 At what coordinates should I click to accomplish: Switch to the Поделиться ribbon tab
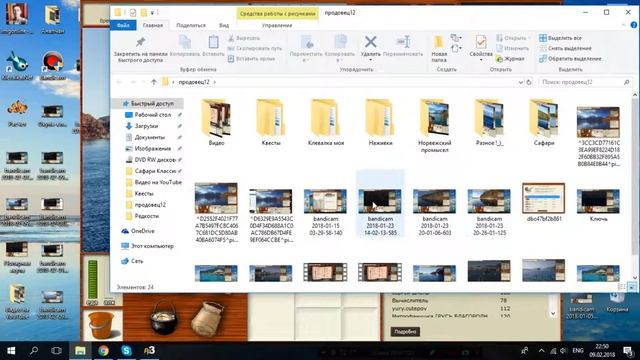[191, 25]
